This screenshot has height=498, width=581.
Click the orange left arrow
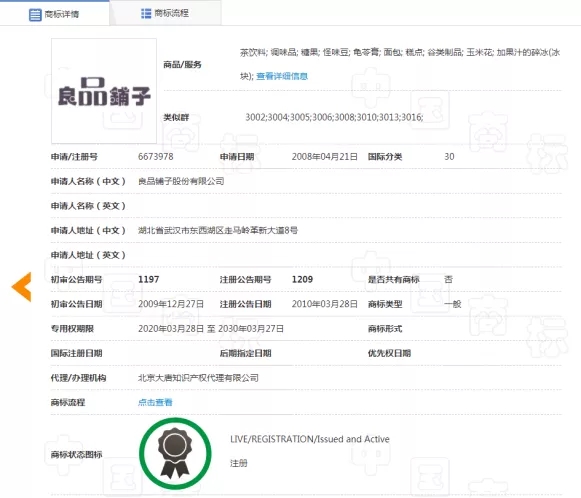tap(21, 286)
